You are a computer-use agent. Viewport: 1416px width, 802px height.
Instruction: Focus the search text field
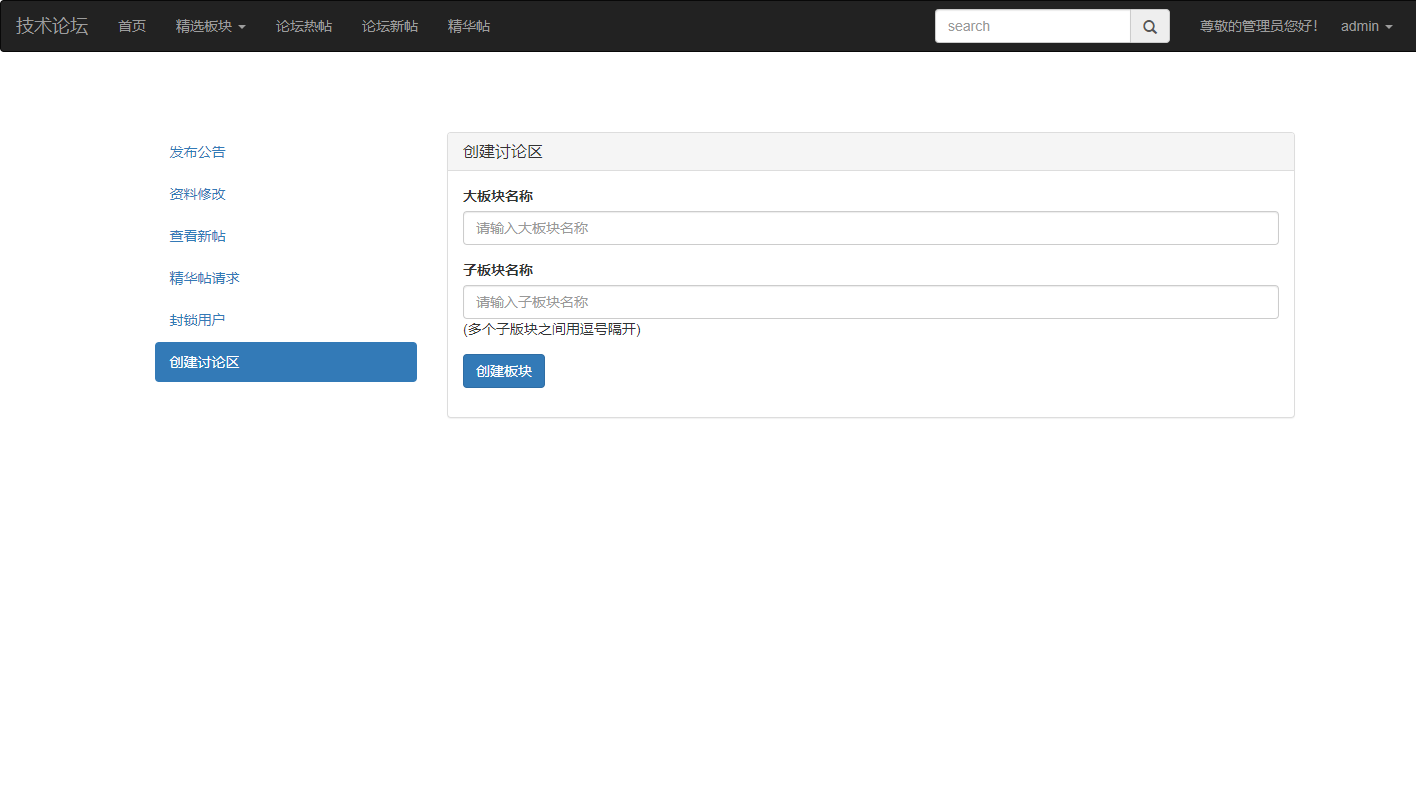(1032, 27)
